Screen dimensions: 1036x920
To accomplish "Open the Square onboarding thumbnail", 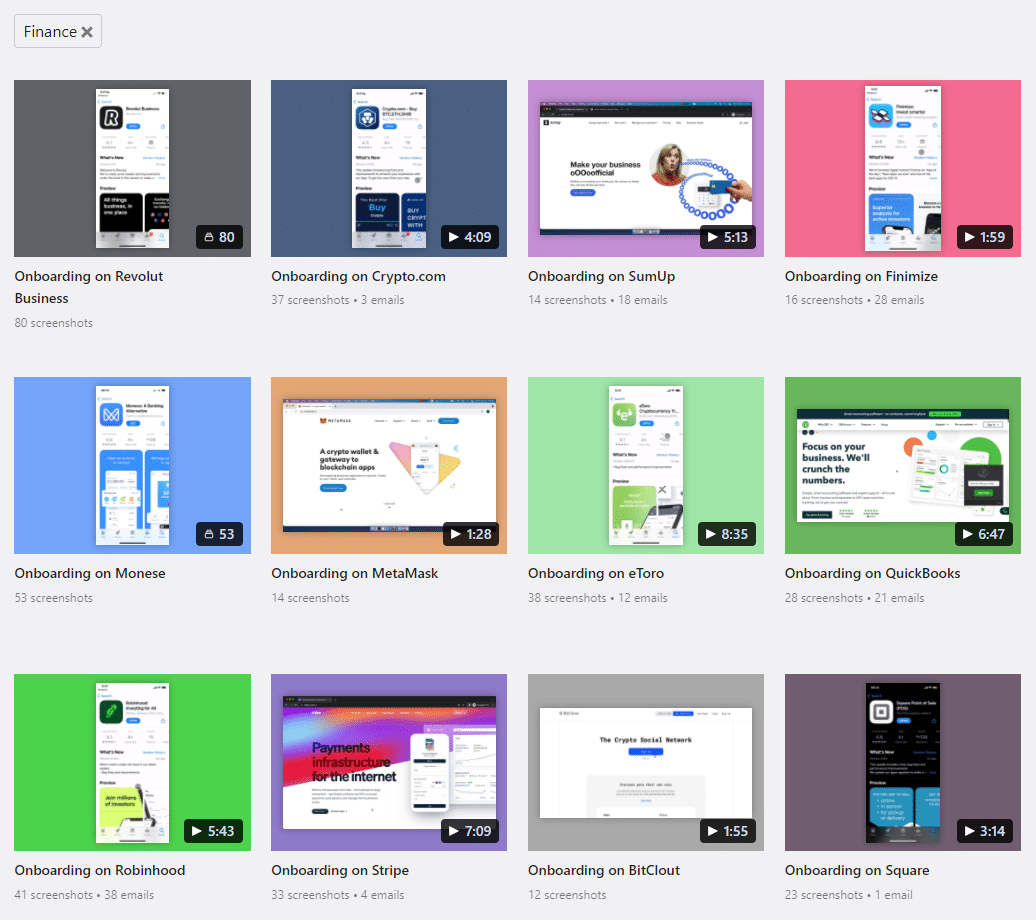I will [903, 762].
